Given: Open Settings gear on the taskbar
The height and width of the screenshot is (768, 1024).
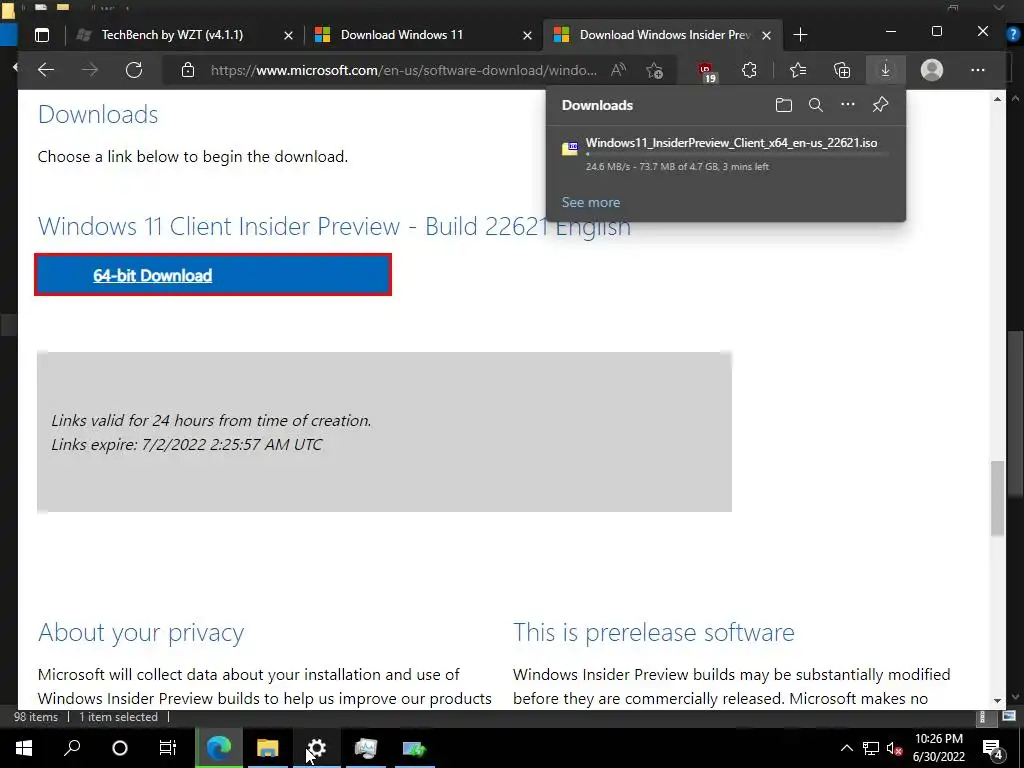Looking at the screenshot, I should pyautogui.click(x=316, y=748).
